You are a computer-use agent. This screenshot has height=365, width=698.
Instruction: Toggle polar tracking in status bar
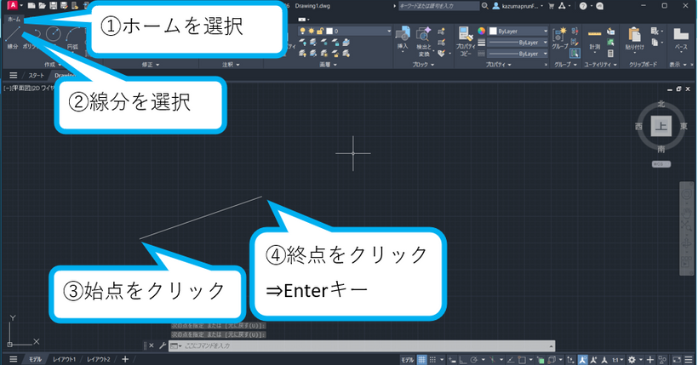tap(474, 360)
